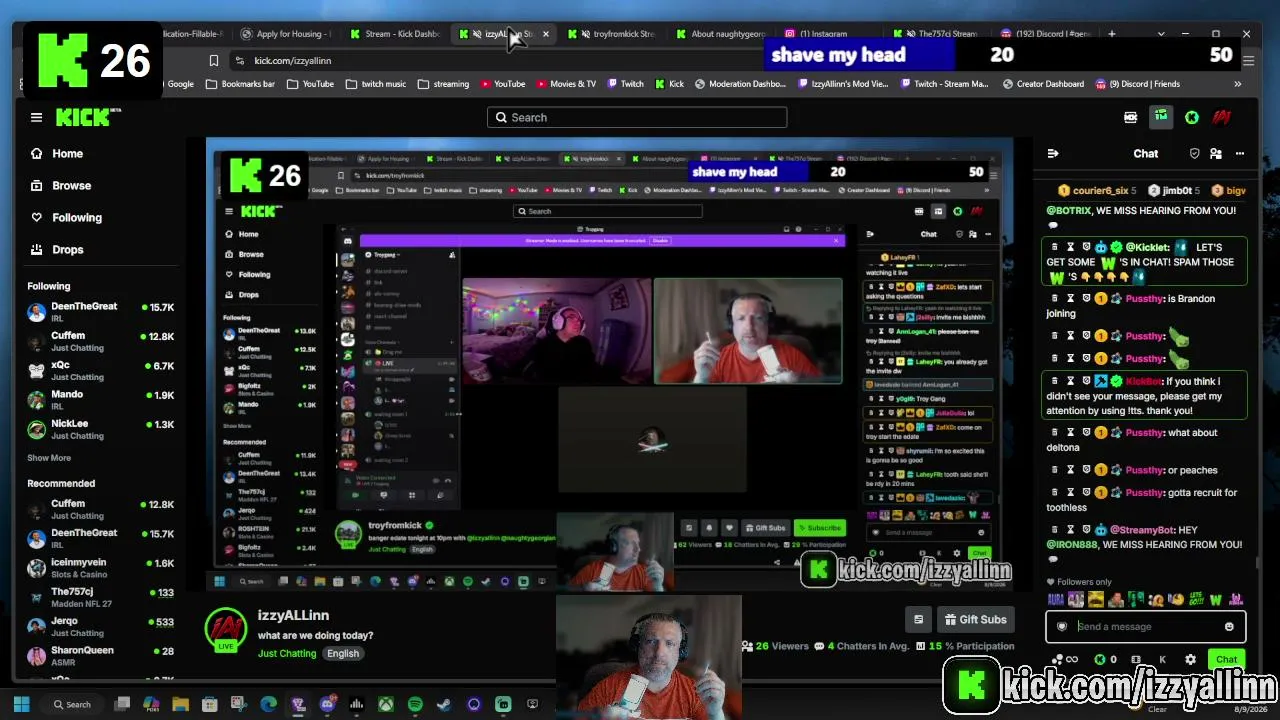Image resolution: width=1280 pixels, height=720 pixels.
Task: Open Mando channel under Following
Action: pyautogui.click(x=100, y=400)
